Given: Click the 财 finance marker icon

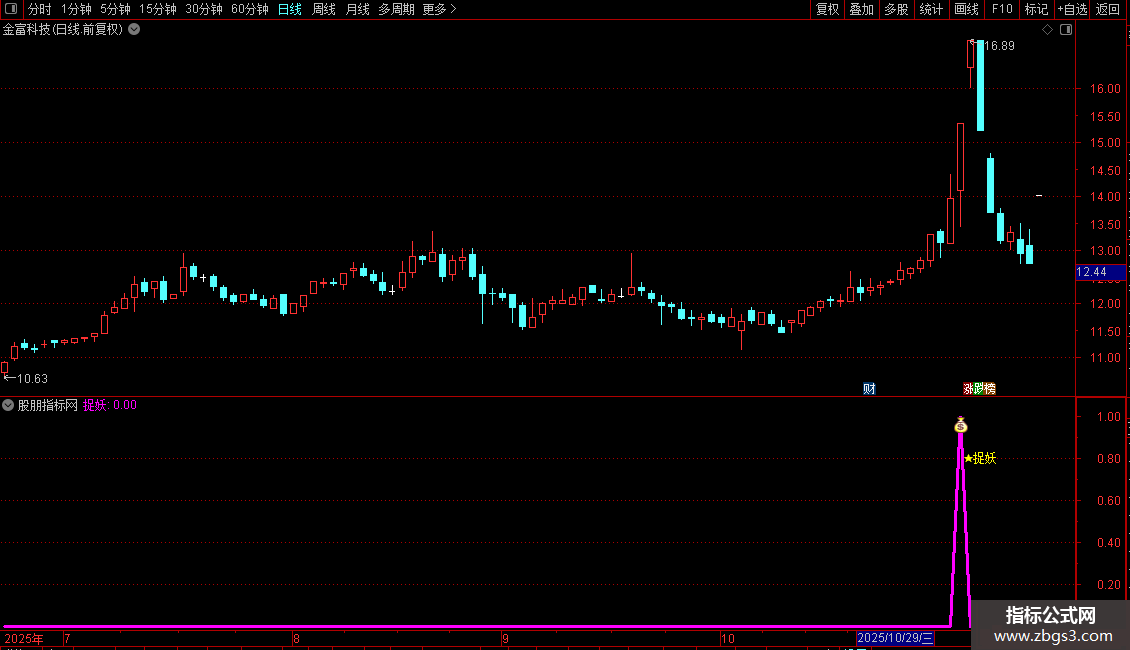Looking at the screenshot, I should click(x=869, y=389).
